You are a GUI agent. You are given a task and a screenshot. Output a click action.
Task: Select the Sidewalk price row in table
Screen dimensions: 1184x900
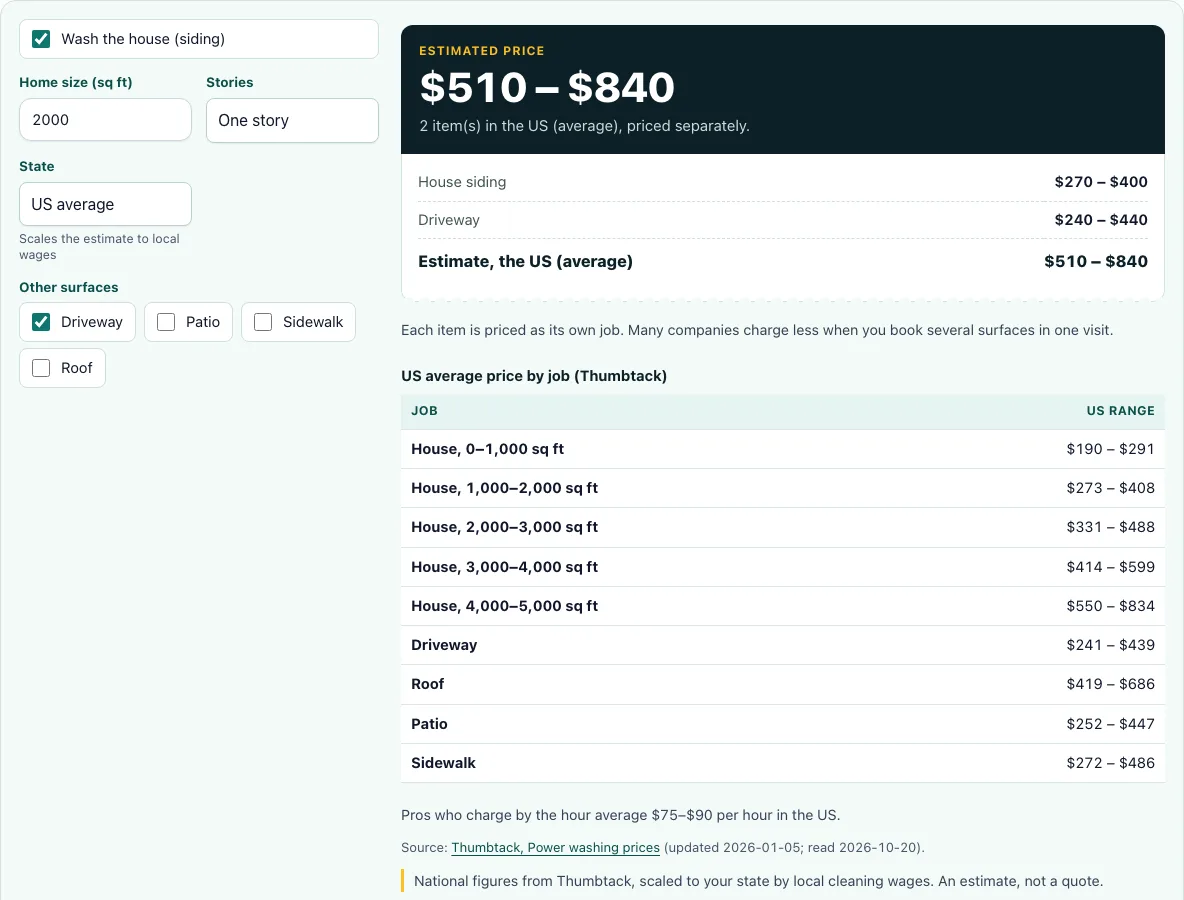point(782,763)
